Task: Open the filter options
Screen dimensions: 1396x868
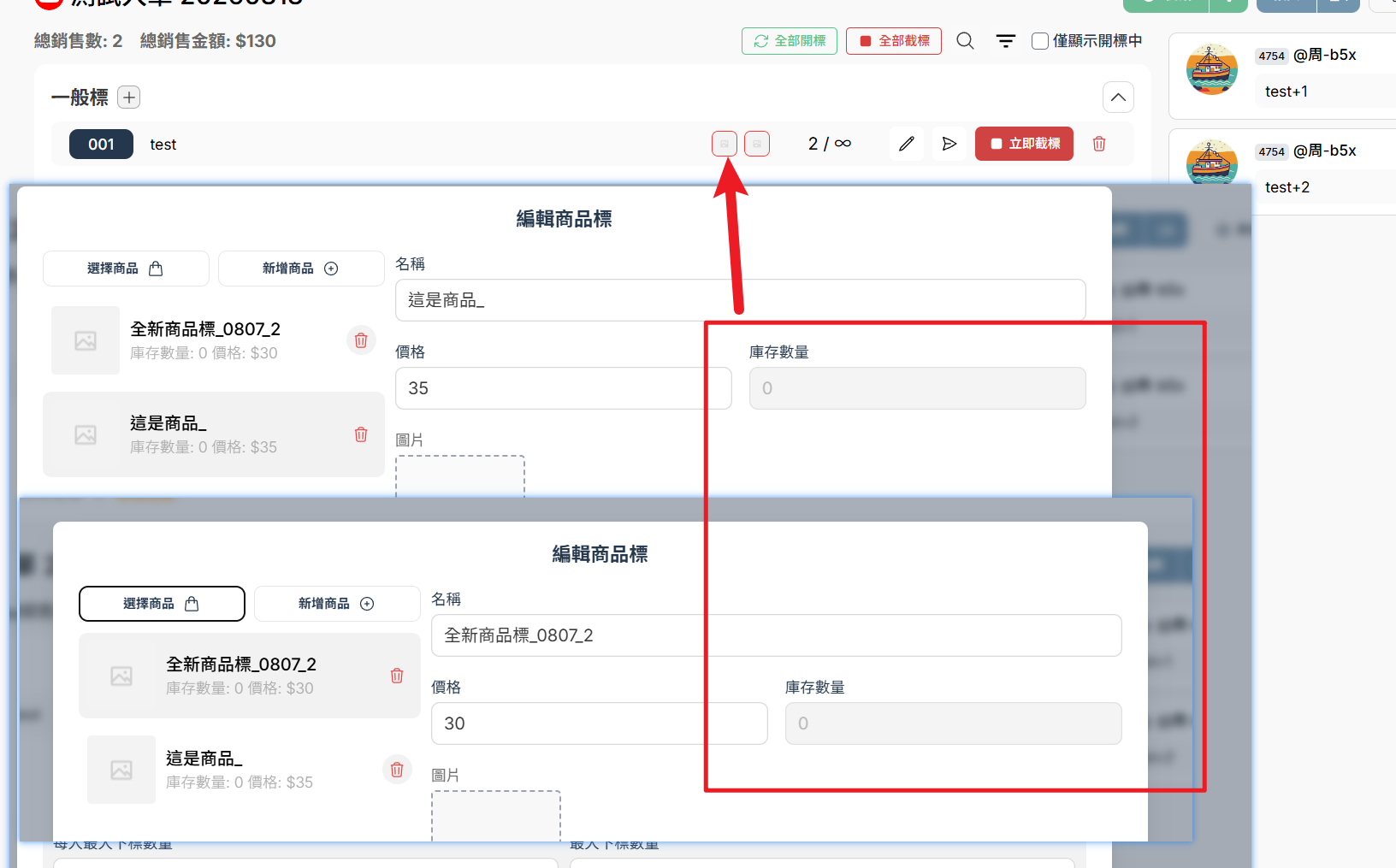Action: pos(1005,40)
